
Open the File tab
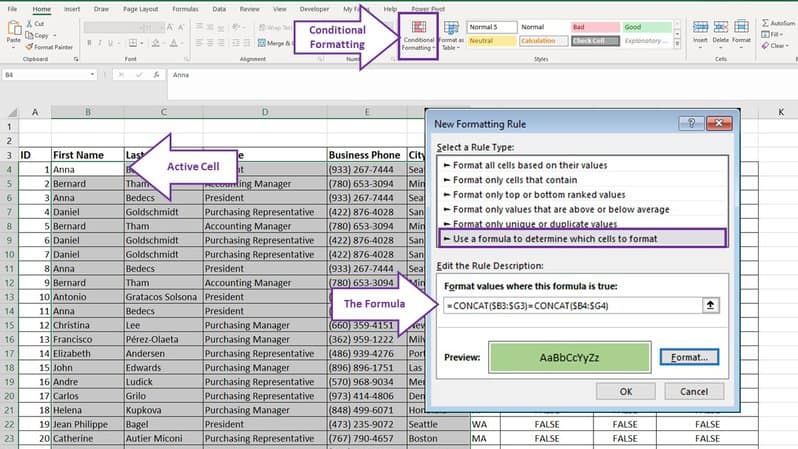pos(12,9)
